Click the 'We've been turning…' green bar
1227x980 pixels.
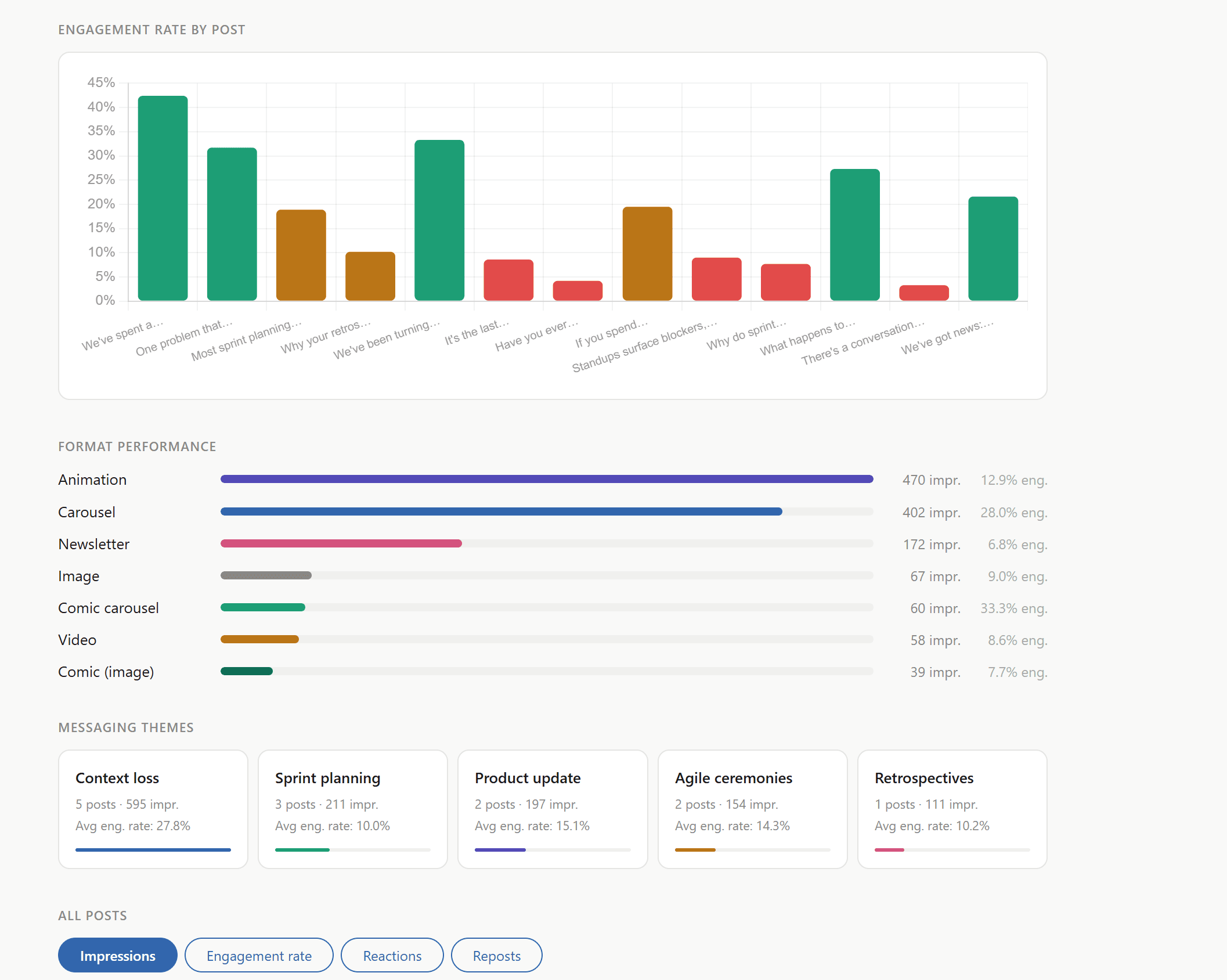439,220
